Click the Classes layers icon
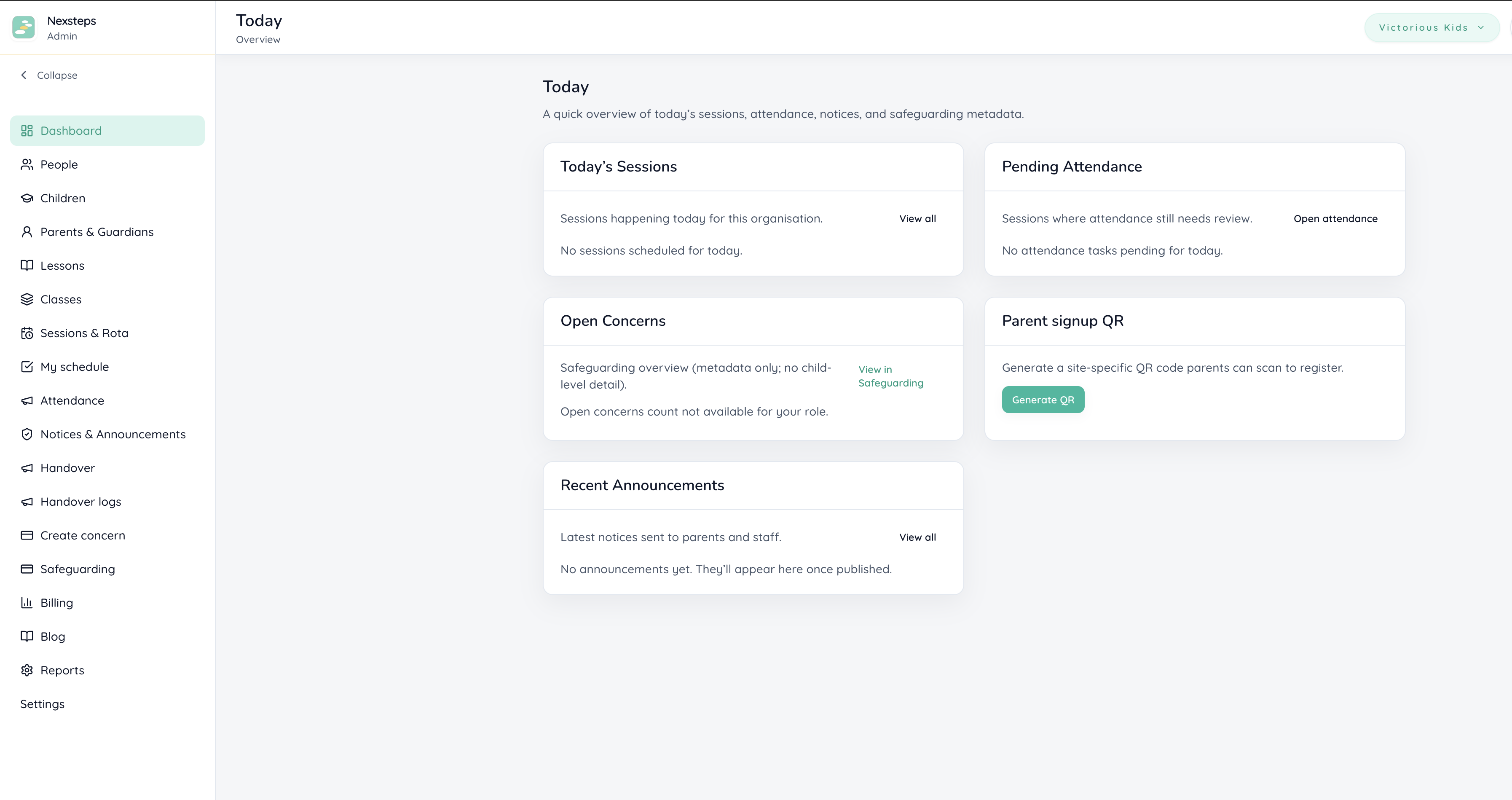The width and height of the screenshot is (1512, 800). pyautogui.click(x=27, y=299)
